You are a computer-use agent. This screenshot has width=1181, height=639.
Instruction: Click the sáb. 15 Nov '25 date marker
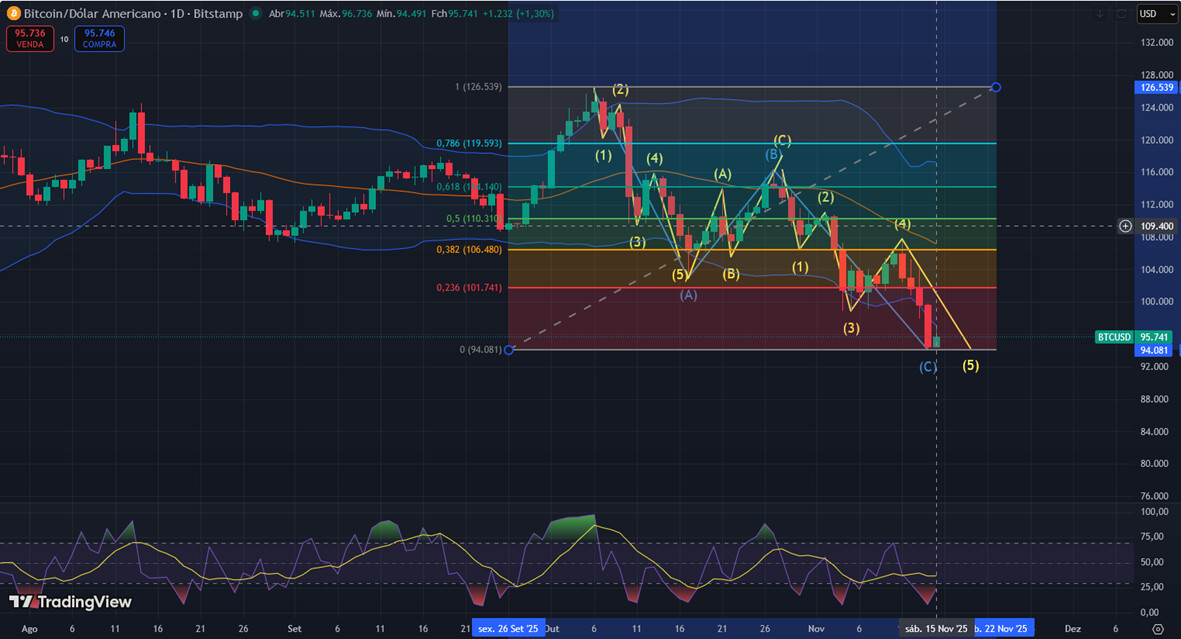tap(936, 629)
